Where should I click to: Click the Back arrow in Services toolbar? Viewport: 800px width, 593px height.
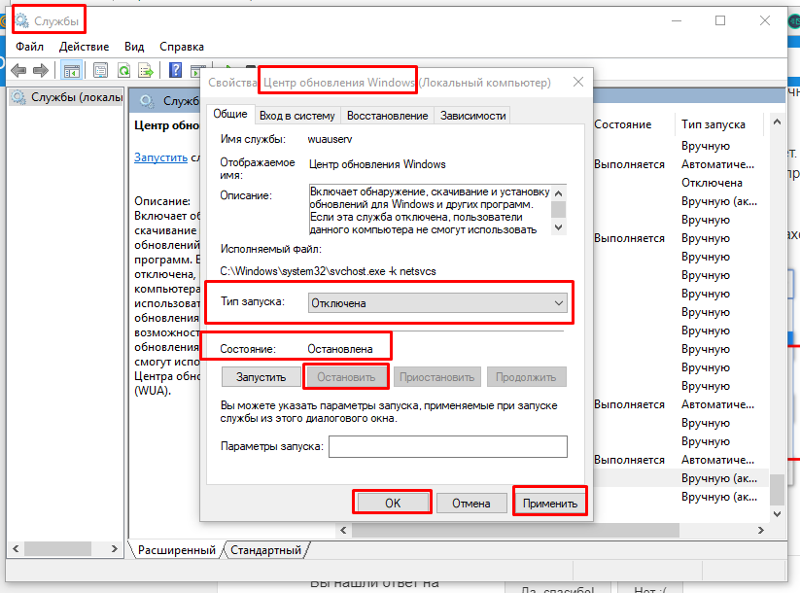pyautogui.click(x=18, y=70)
